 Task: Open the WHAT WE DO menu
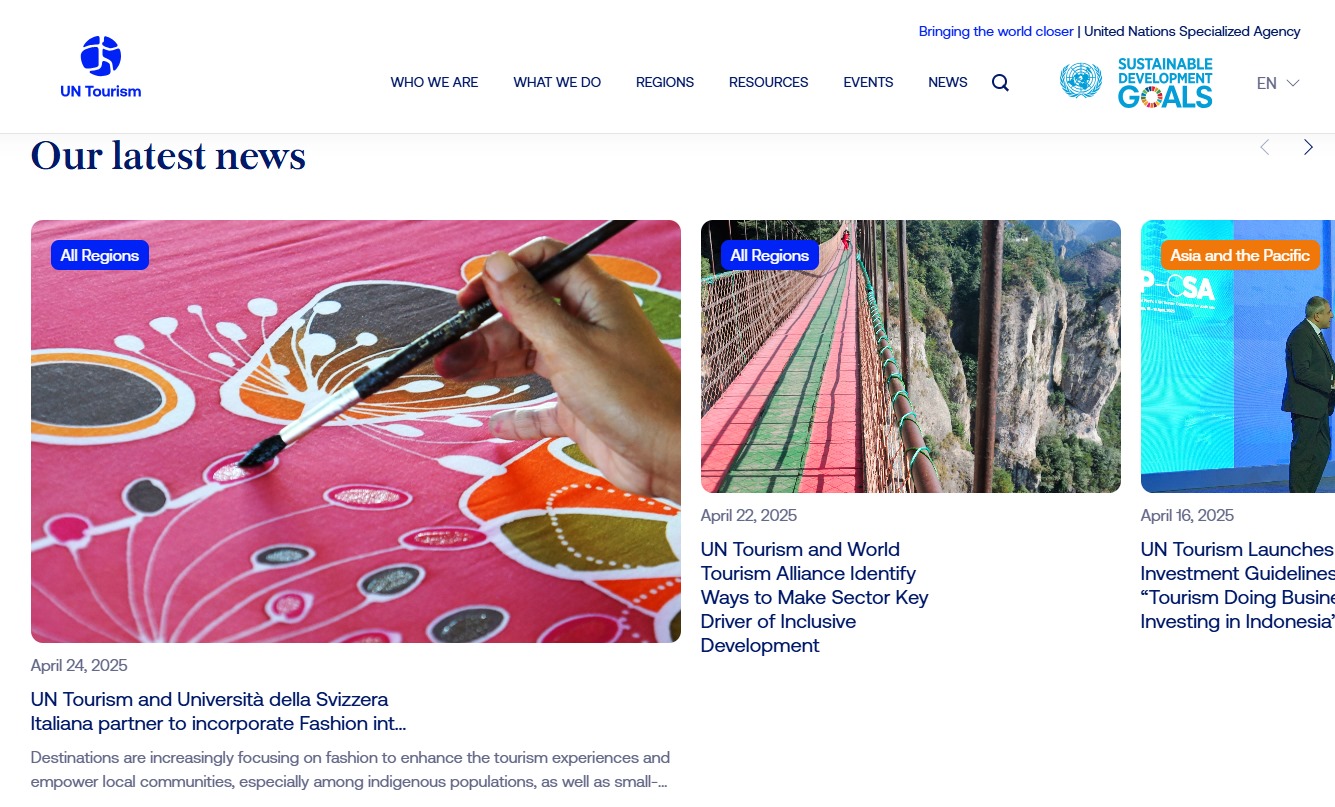click(557, 82)
